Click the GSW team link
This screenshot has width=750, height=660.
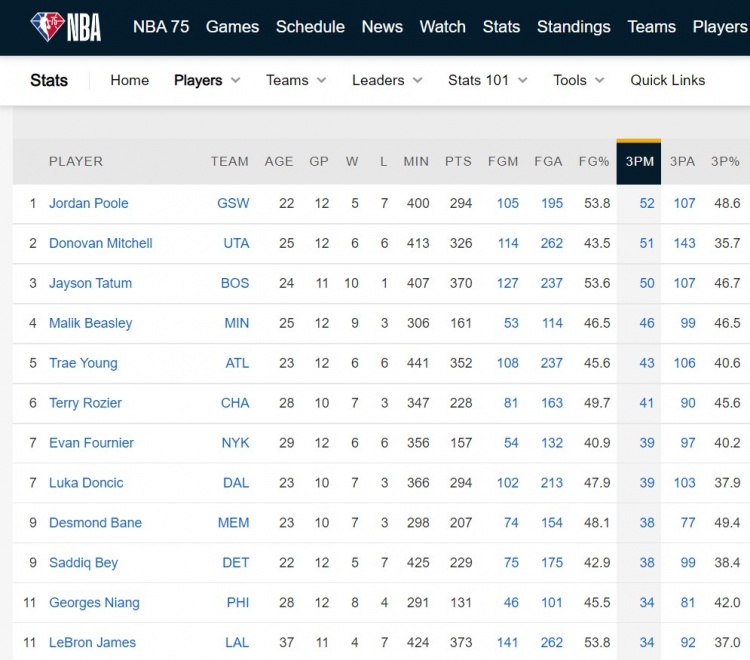233,203
